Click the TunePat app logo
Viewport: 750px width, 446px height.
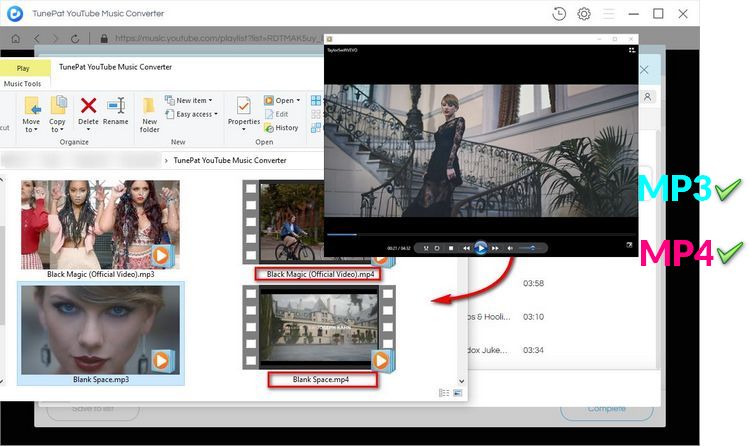pyautogui.click(x=15, y=13)
